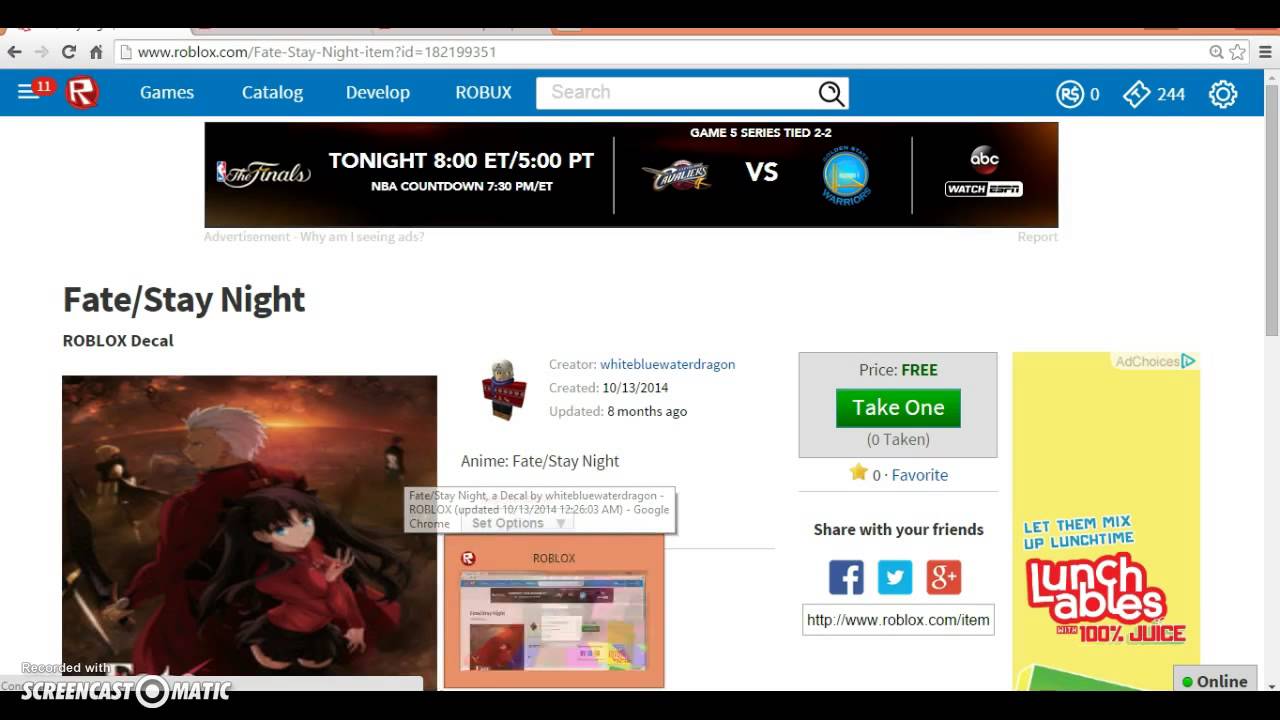Click the Fate/Stay Night page title

(184, 299)
